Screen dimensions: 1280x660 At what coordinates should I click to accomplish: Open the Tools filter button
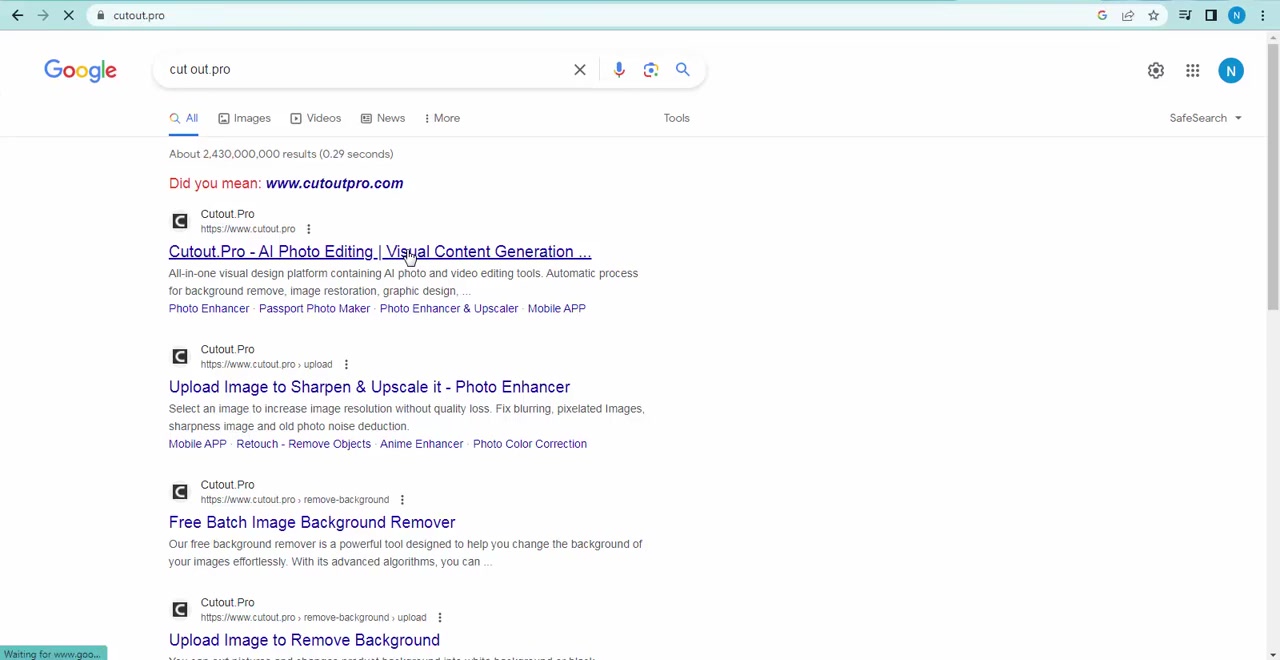(676, 118)
